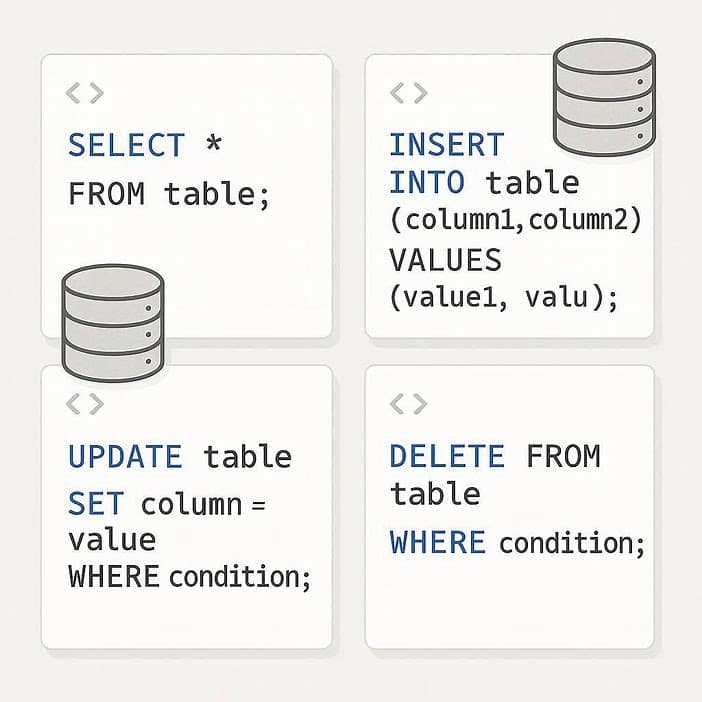Click the DELETE keyword
The image size is (702, 702).
coord(447,457)
